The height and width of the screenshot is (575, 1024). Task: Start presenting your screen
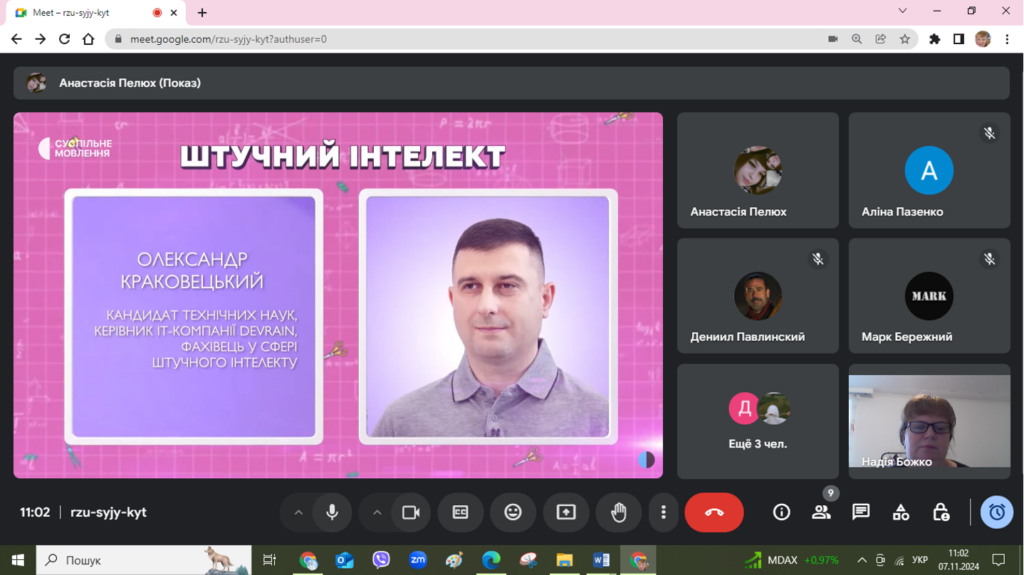[566, 512]
